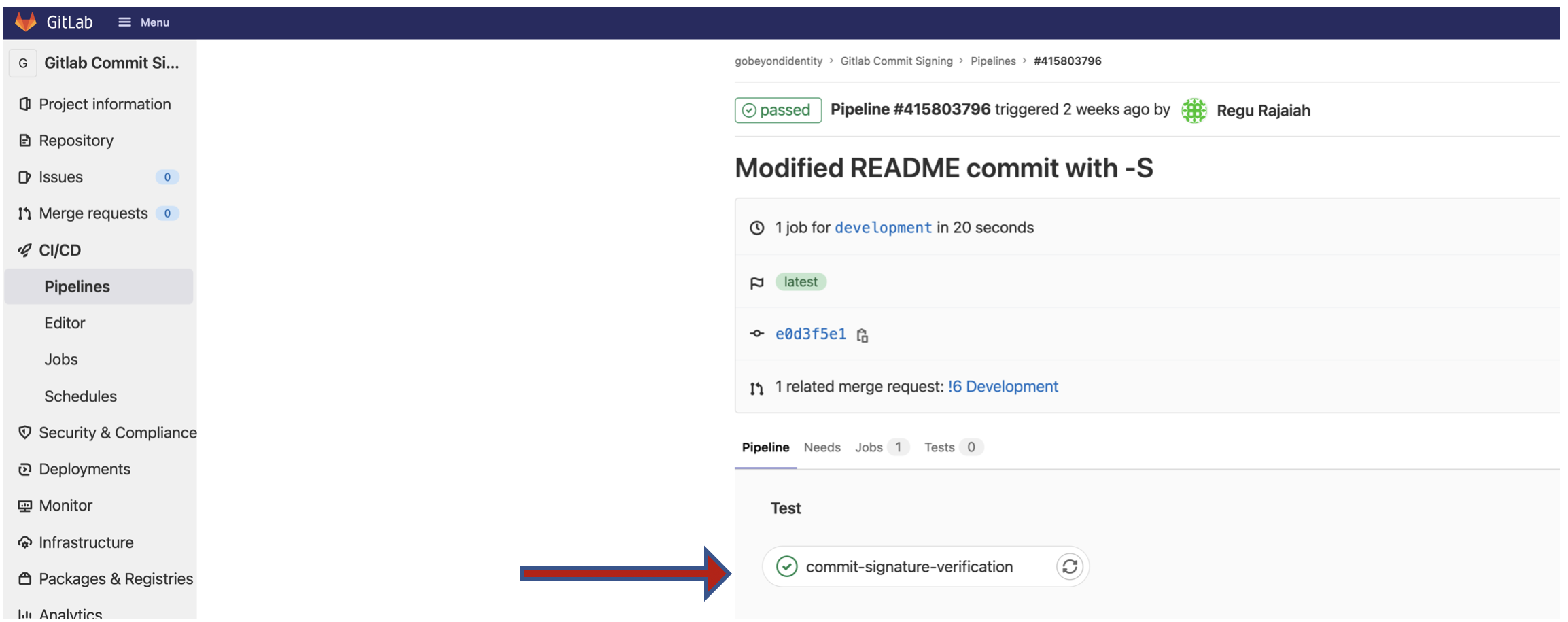Open the development branch link

882,228
